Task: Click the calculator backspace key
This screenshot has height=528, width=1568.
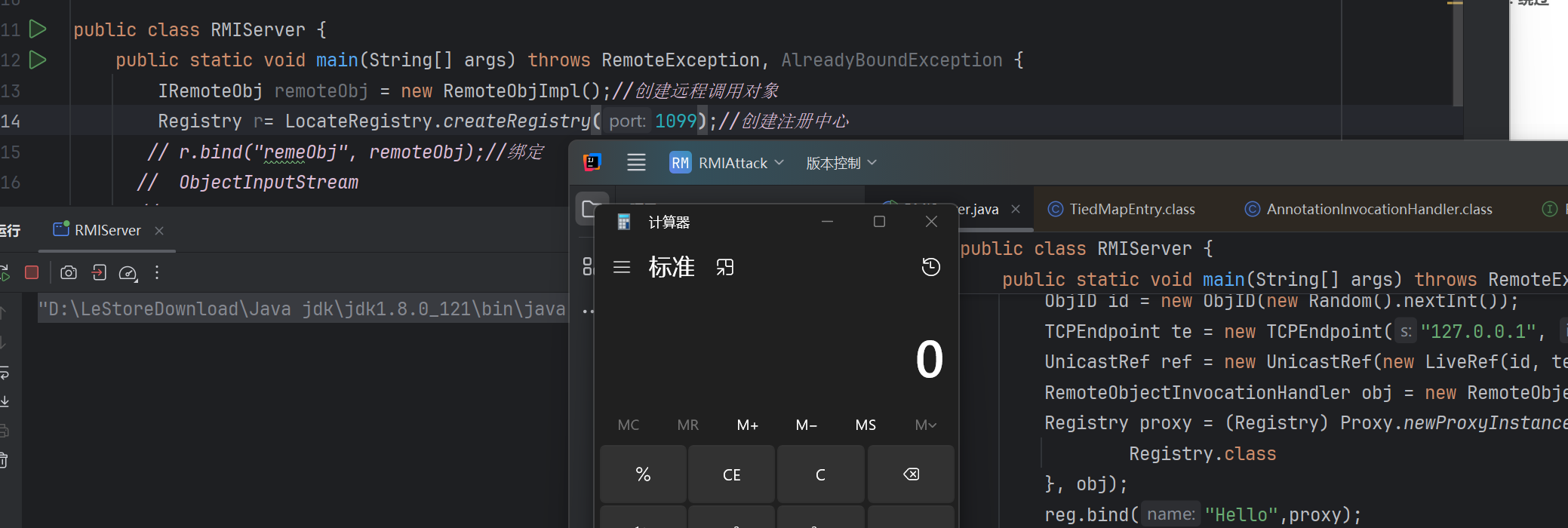Action: [911, 474]
